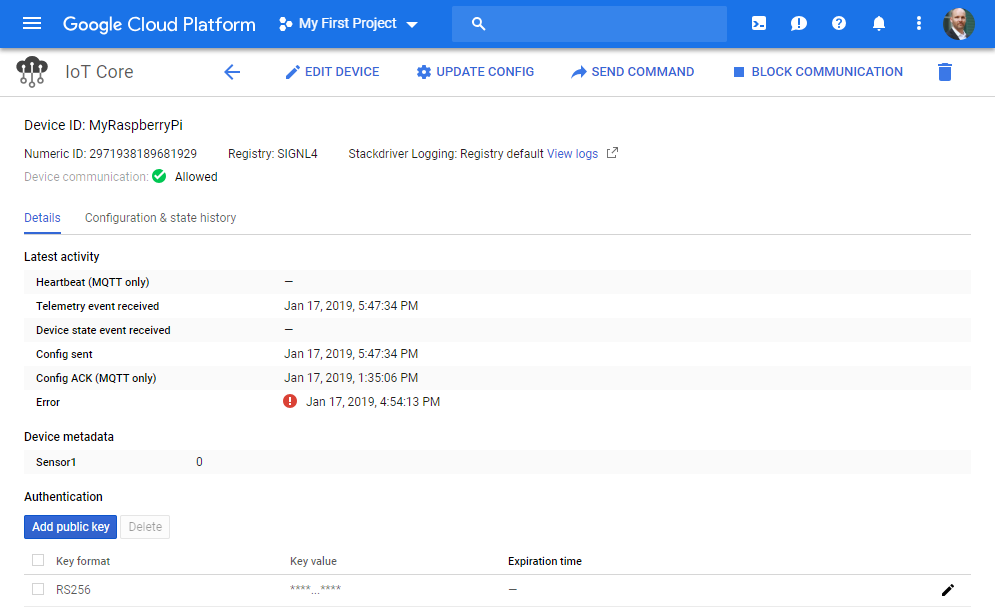Screen dimensions: 995x612
Task: Click the Key format column header
Action: coord(82,561)
